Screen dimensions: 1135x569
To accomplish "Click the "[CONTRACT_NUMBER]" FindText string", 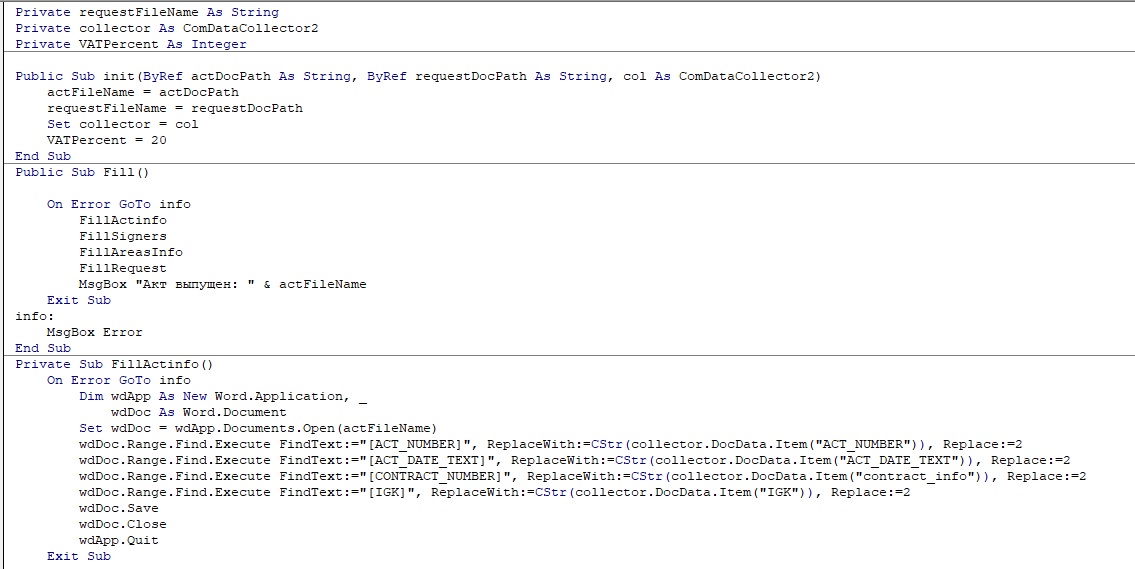I will 440,476.
